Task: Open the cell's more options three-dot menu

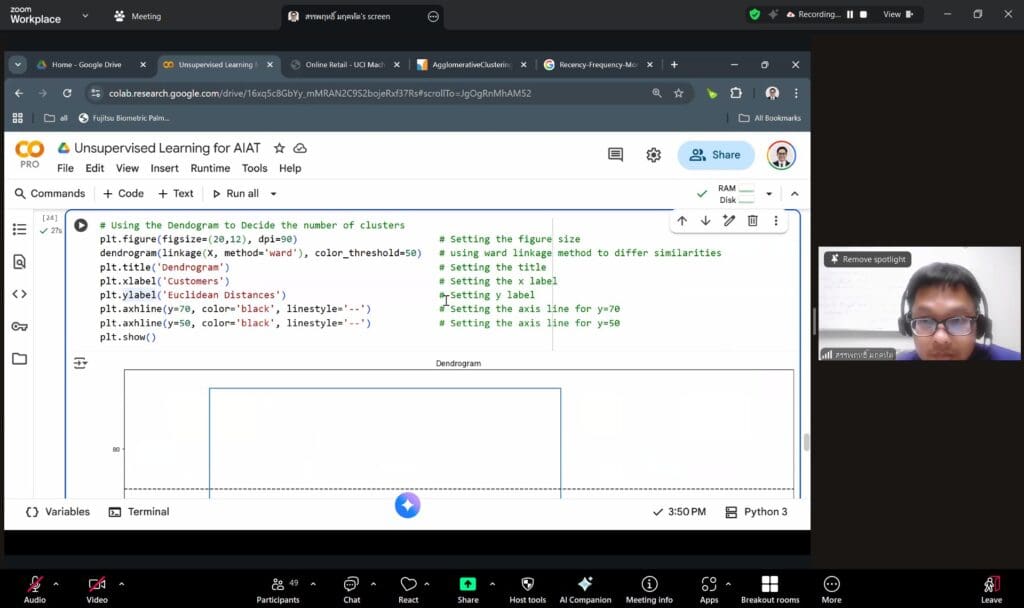Action: click(775, 221)
